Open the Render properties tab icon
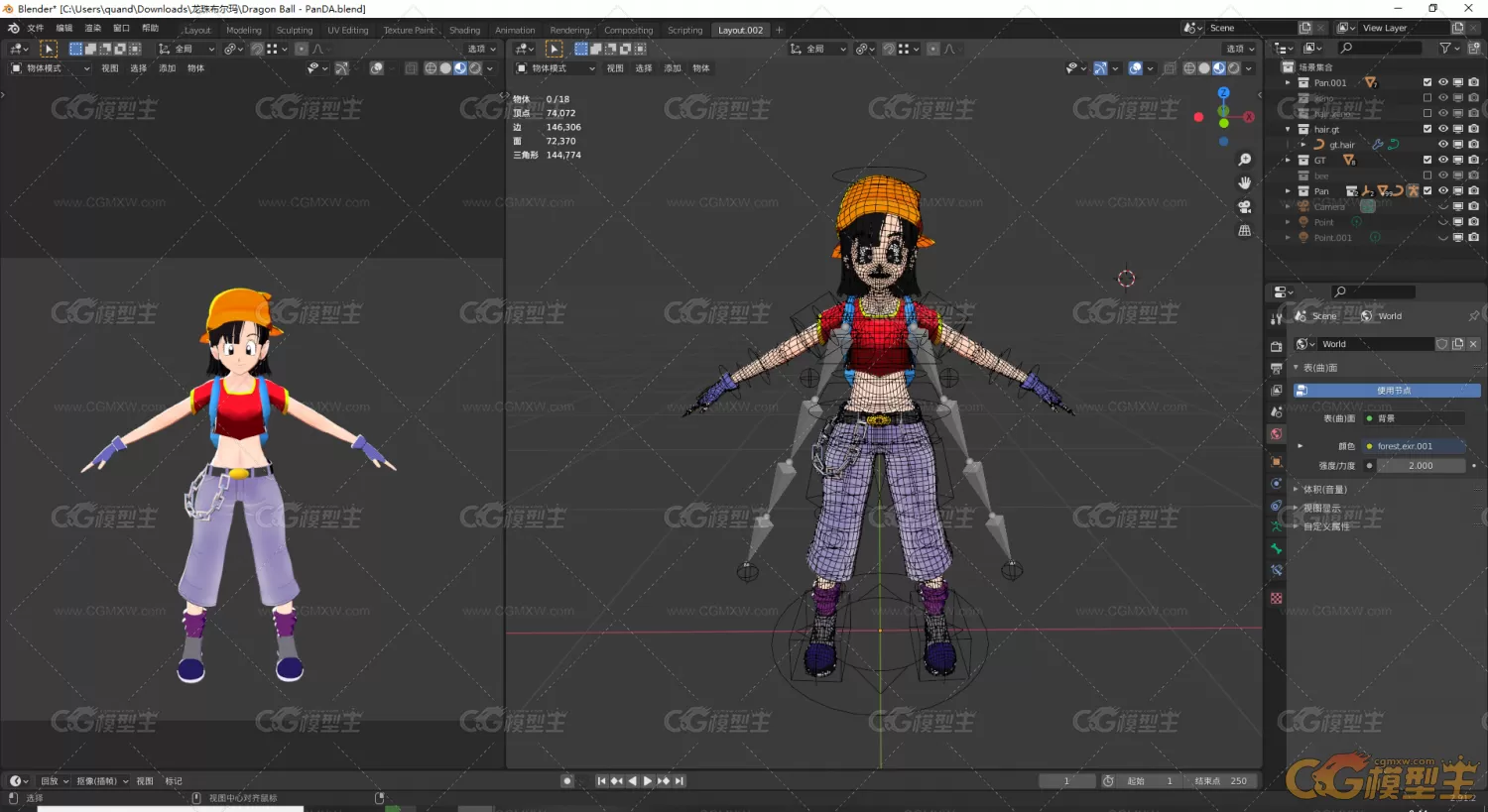Viewport: 1488px width, 812px height. point(1277,346)
